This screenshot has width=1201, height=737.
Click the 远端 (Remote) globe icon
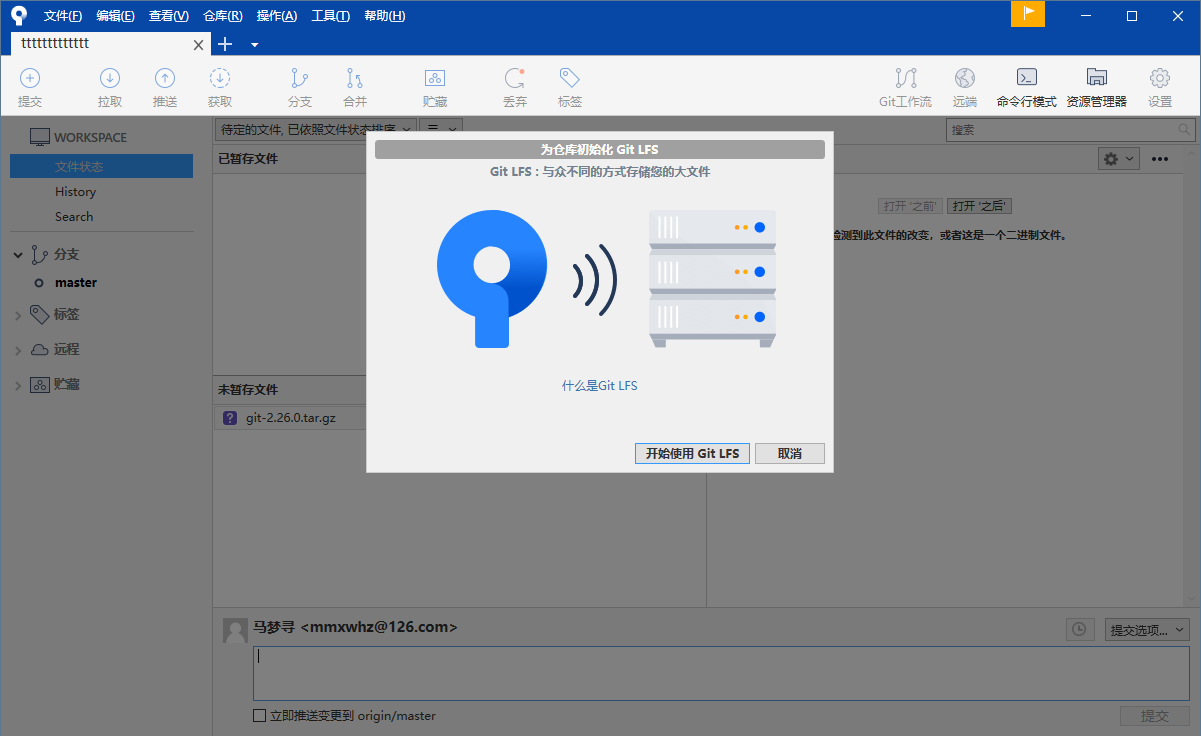[x=965, y=78]
